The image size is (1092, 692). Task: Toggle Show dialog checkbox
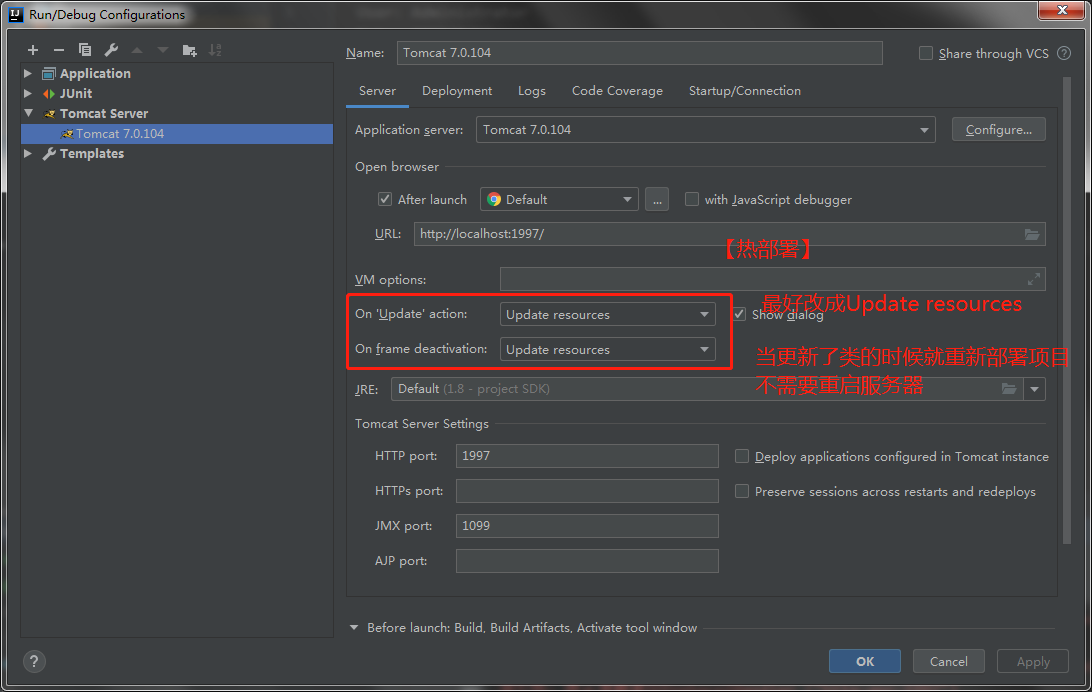[739, 314]
